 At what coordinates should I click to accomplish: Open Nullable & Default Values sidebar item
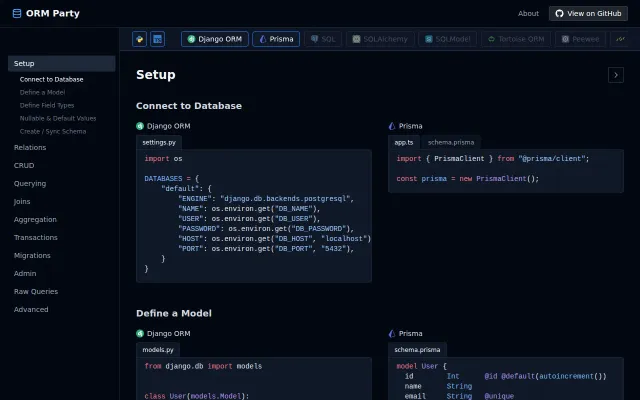click(58, 118)
